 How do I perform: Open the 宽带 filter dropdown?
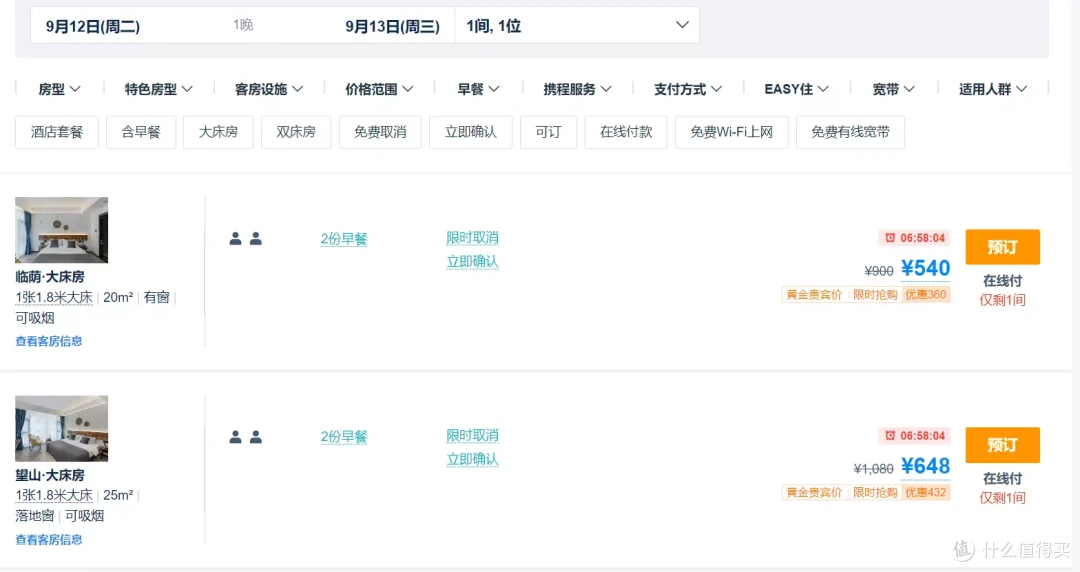(x=893, y=89)
